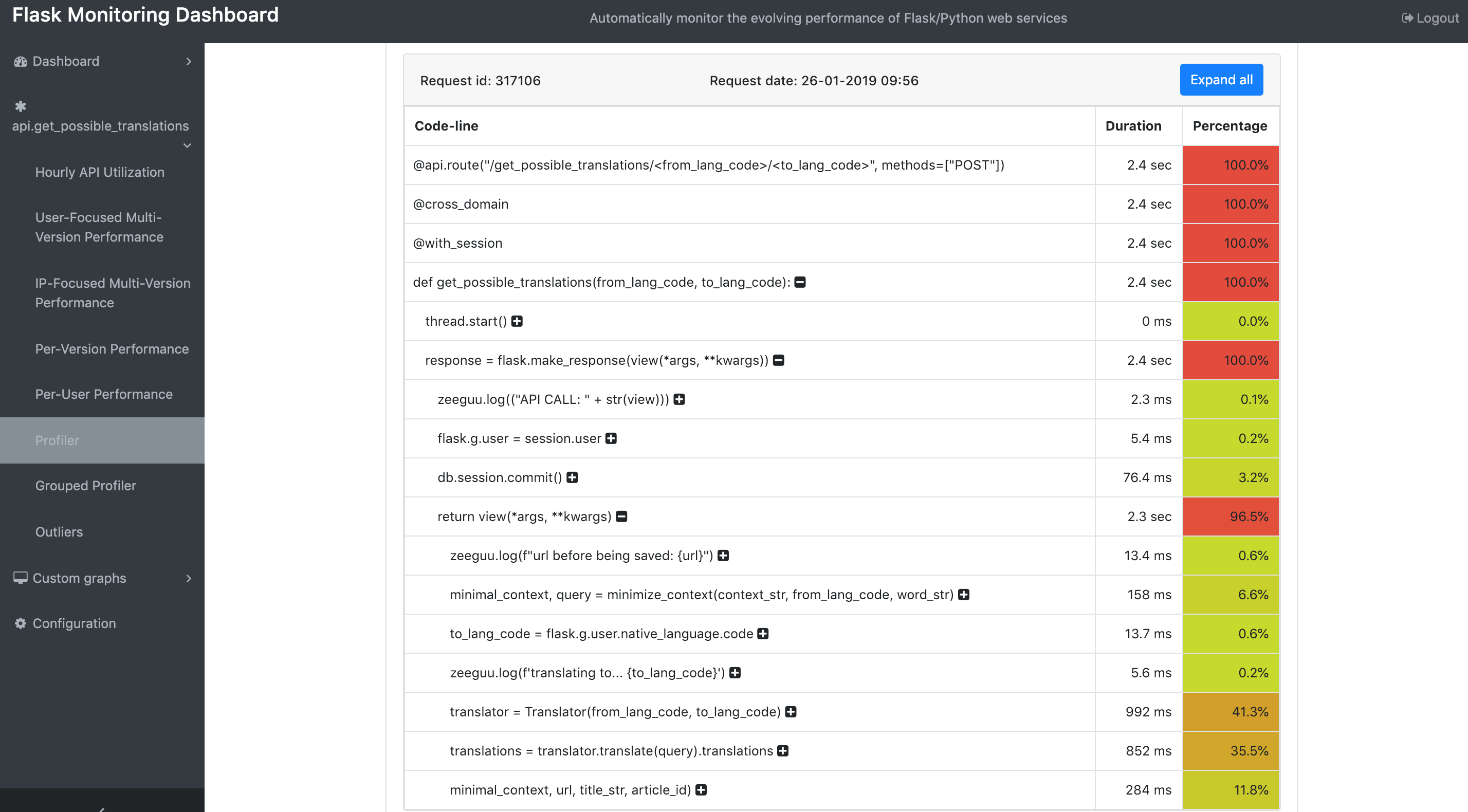The height and width of the screenshot is (812, 1468).
Task: Click the Dashboard gauge icon in sidebar
Action: (x=21, y=62)
